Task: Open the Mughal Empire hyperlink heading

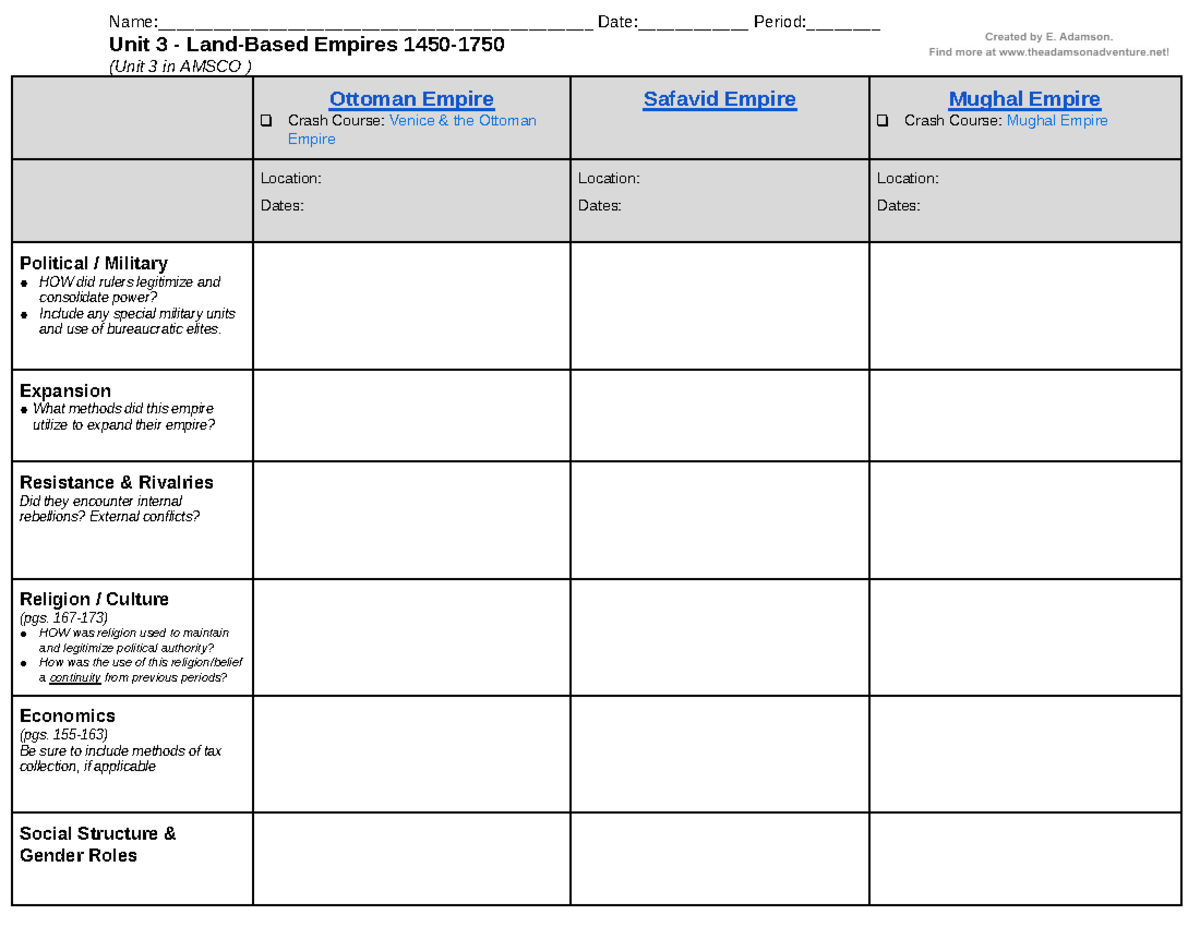Action: [1024, 99]
